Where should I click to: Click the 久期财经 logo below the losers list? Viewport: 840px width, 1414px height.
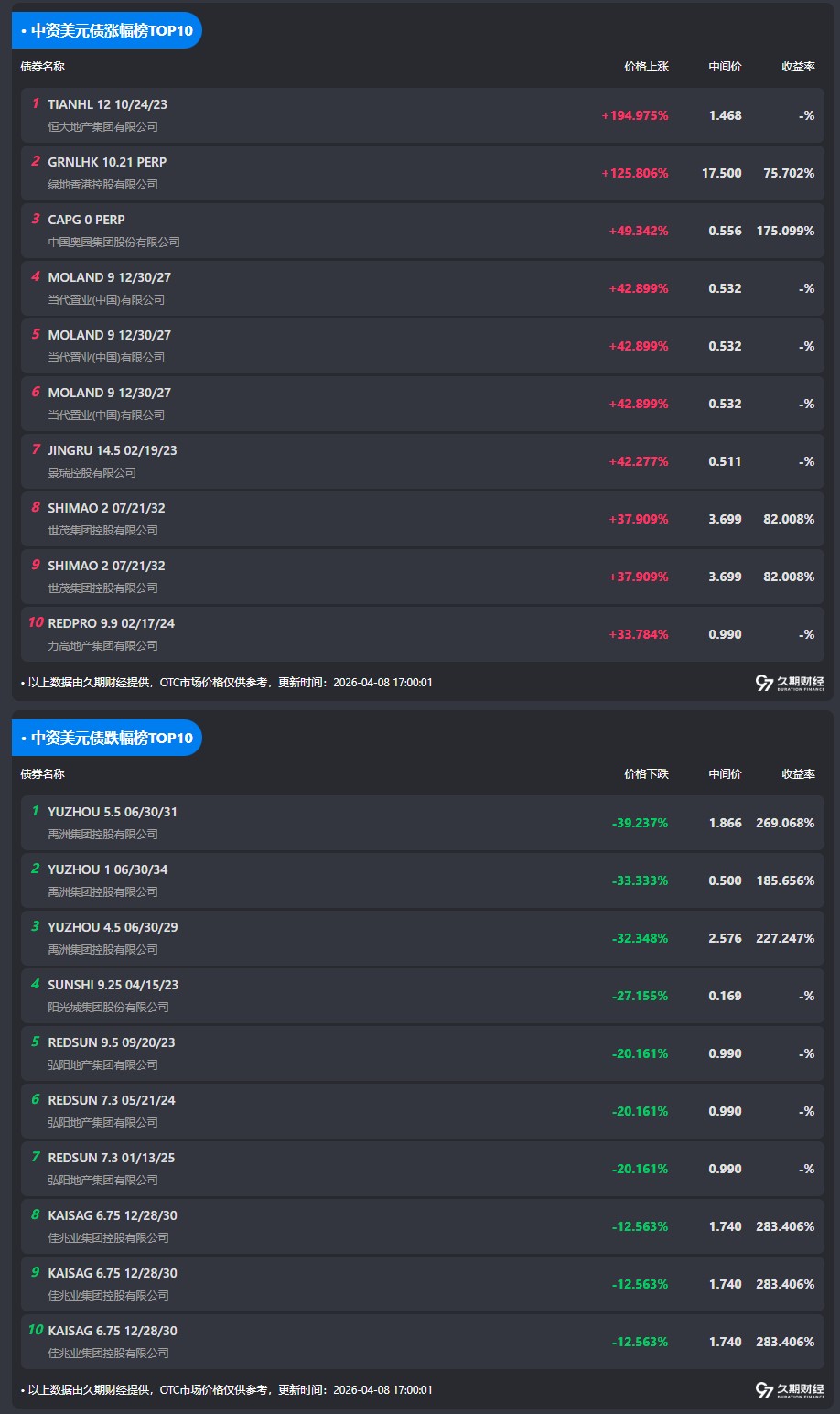(x=790, y=1390)
